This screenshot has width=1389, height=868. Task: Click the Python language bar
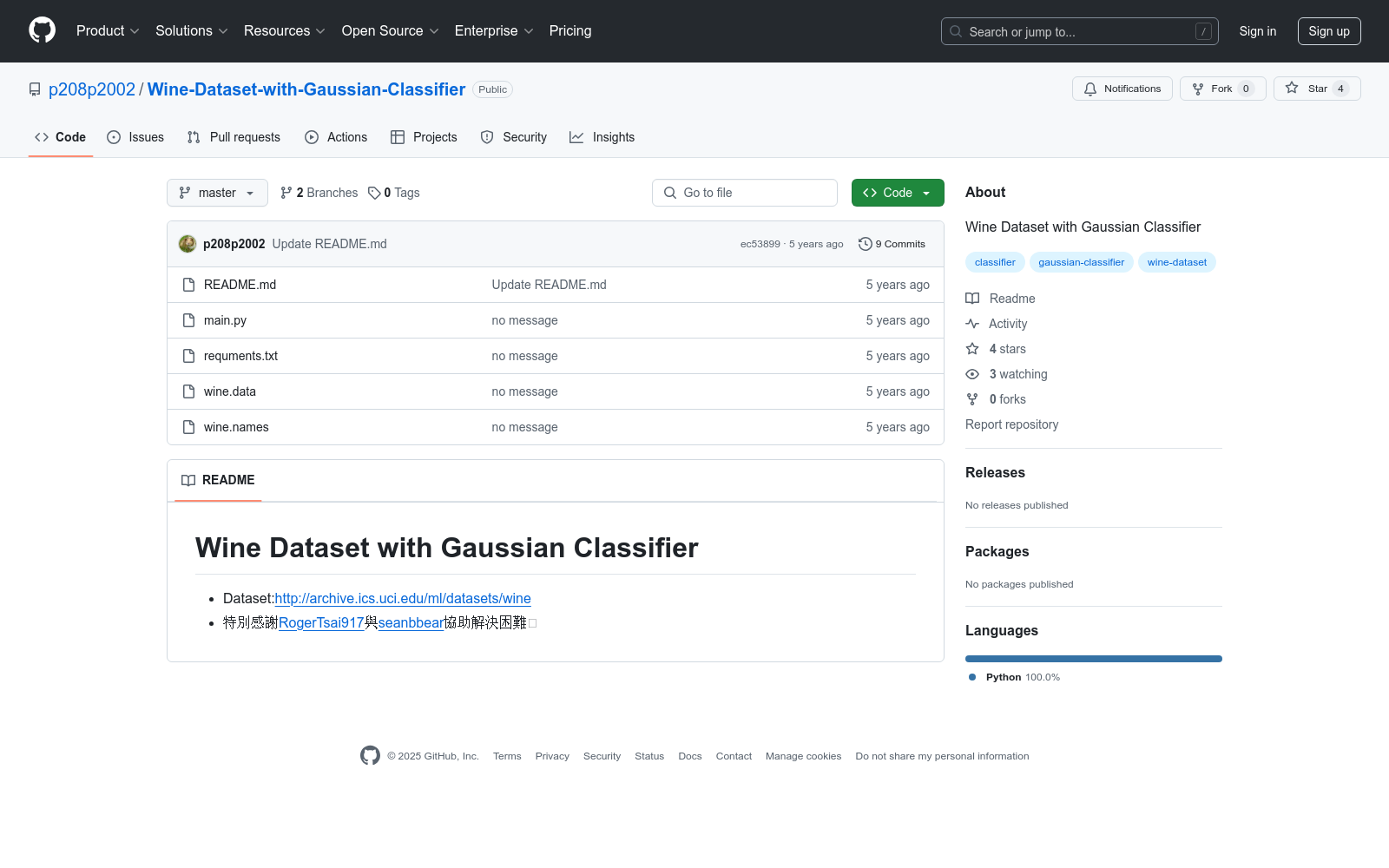[1094, 659]
